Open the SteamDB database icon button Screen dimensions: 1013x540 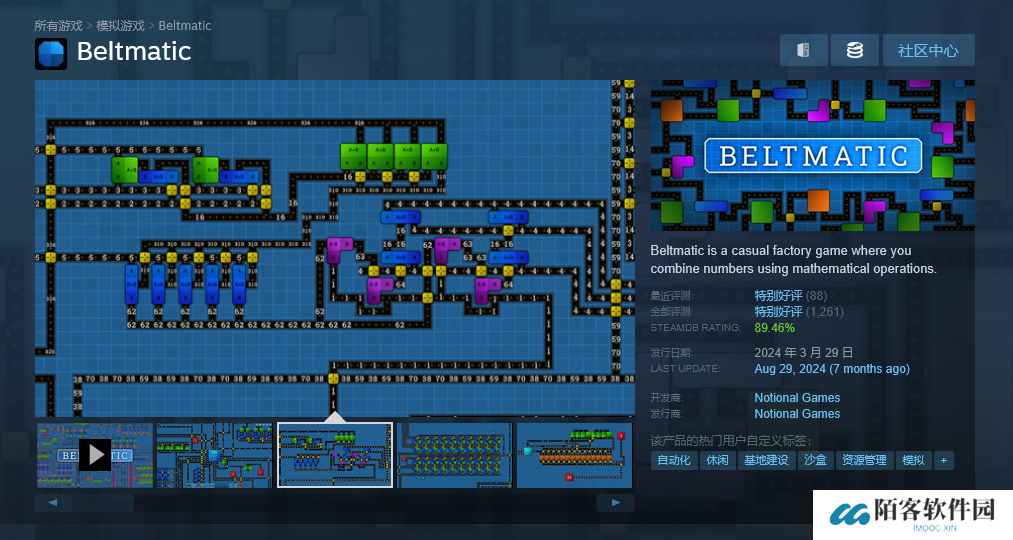pyautogui.click(x=855, y=50)
